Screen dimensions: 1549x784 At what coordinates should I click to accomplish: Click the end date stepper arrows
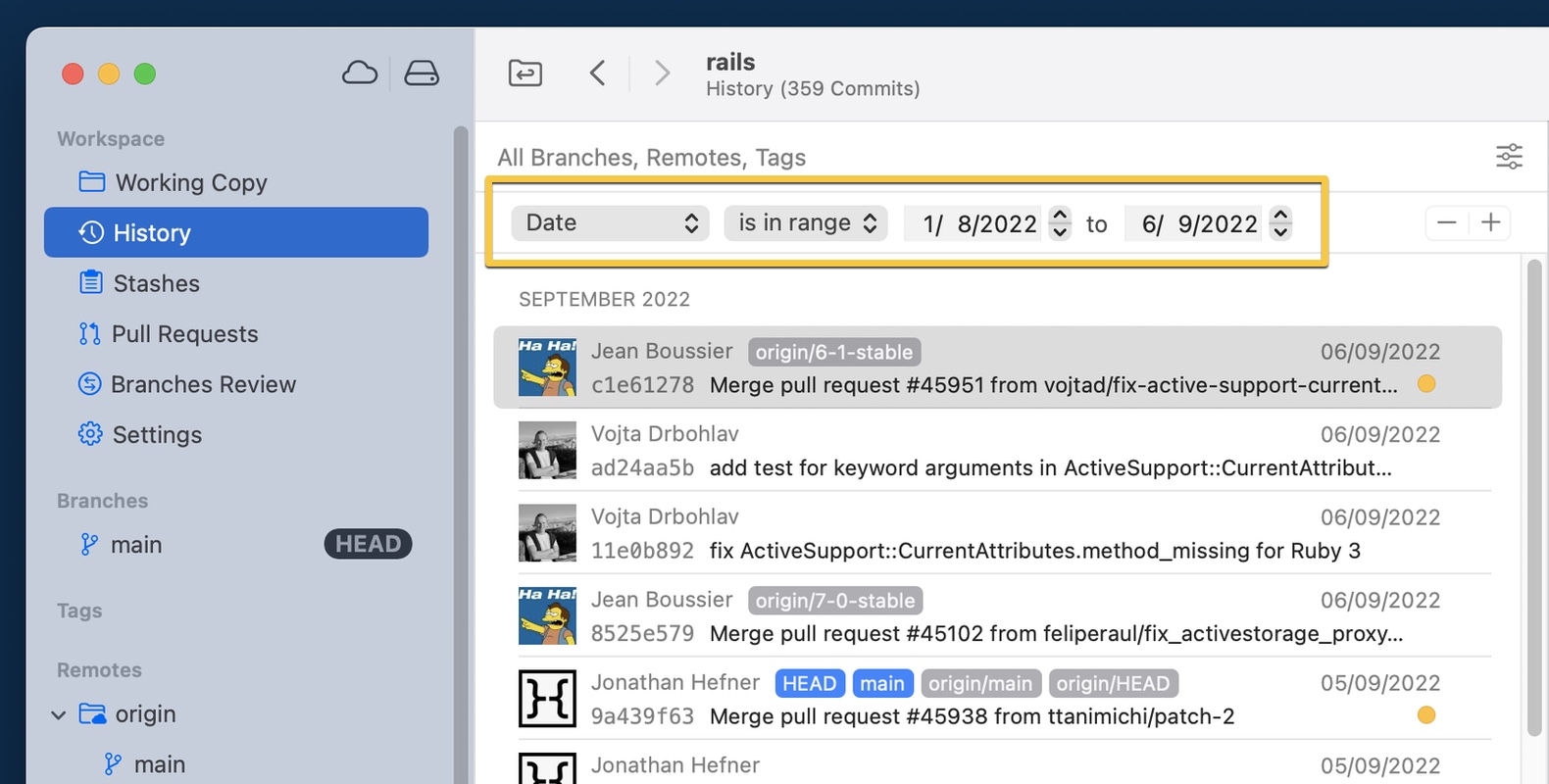(1280, 223)
